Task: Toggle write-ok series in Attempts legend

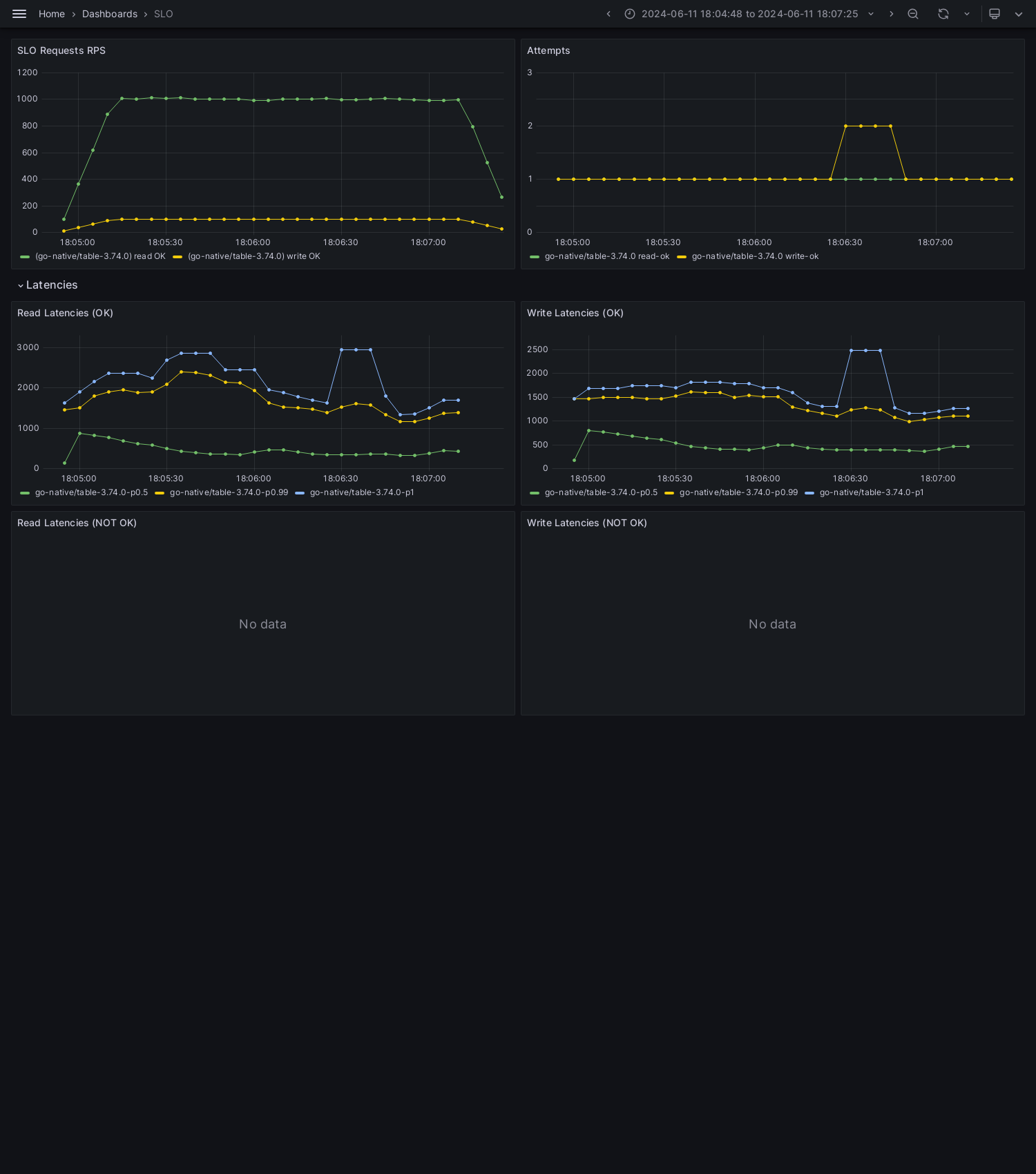Action: (x=755, y=256)
